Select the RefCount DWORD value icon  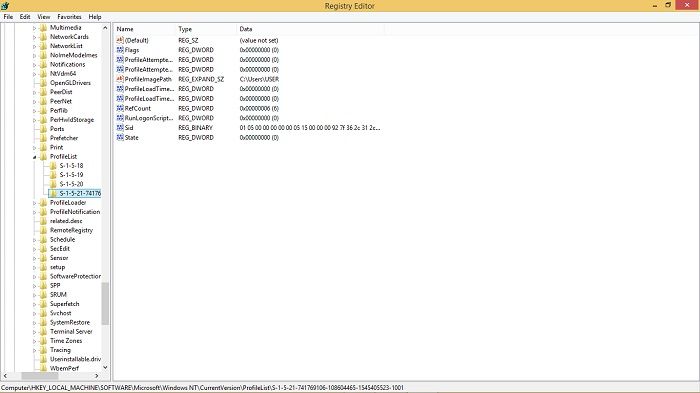120,108
